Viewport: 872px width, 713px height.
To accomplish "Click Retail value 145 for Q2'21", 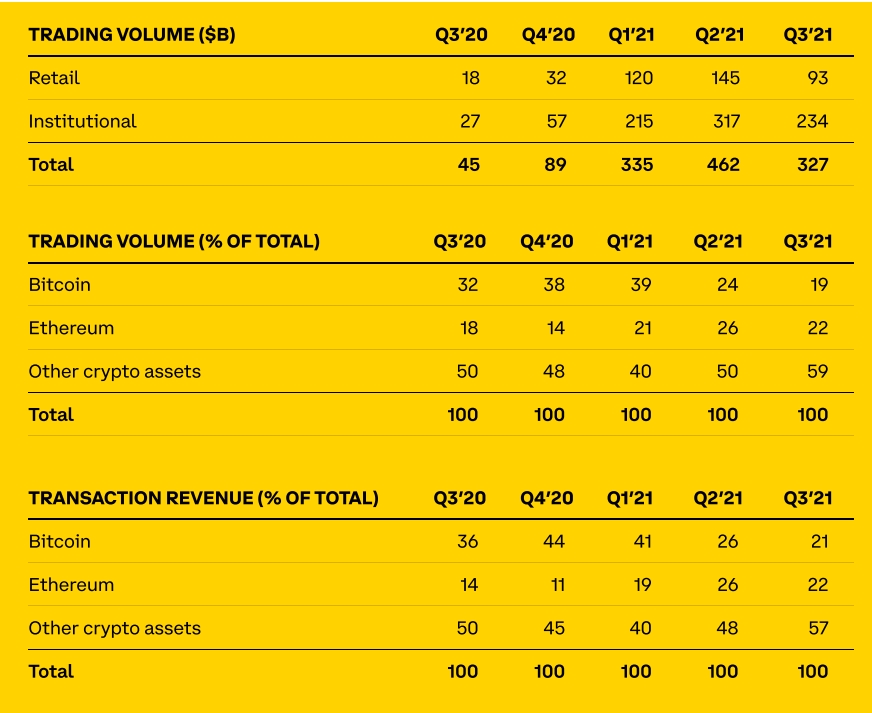I will click(x=725, y=78).
